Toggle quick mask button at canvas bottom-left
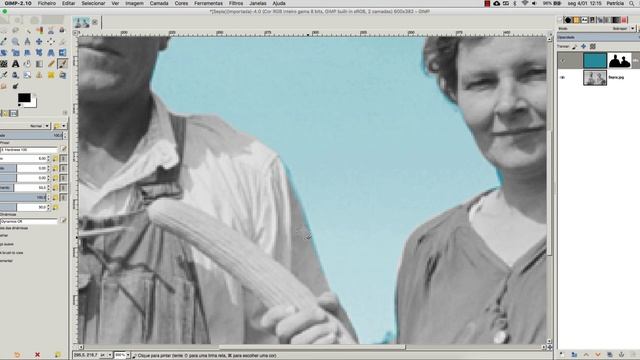 click(x=75, y=347)
